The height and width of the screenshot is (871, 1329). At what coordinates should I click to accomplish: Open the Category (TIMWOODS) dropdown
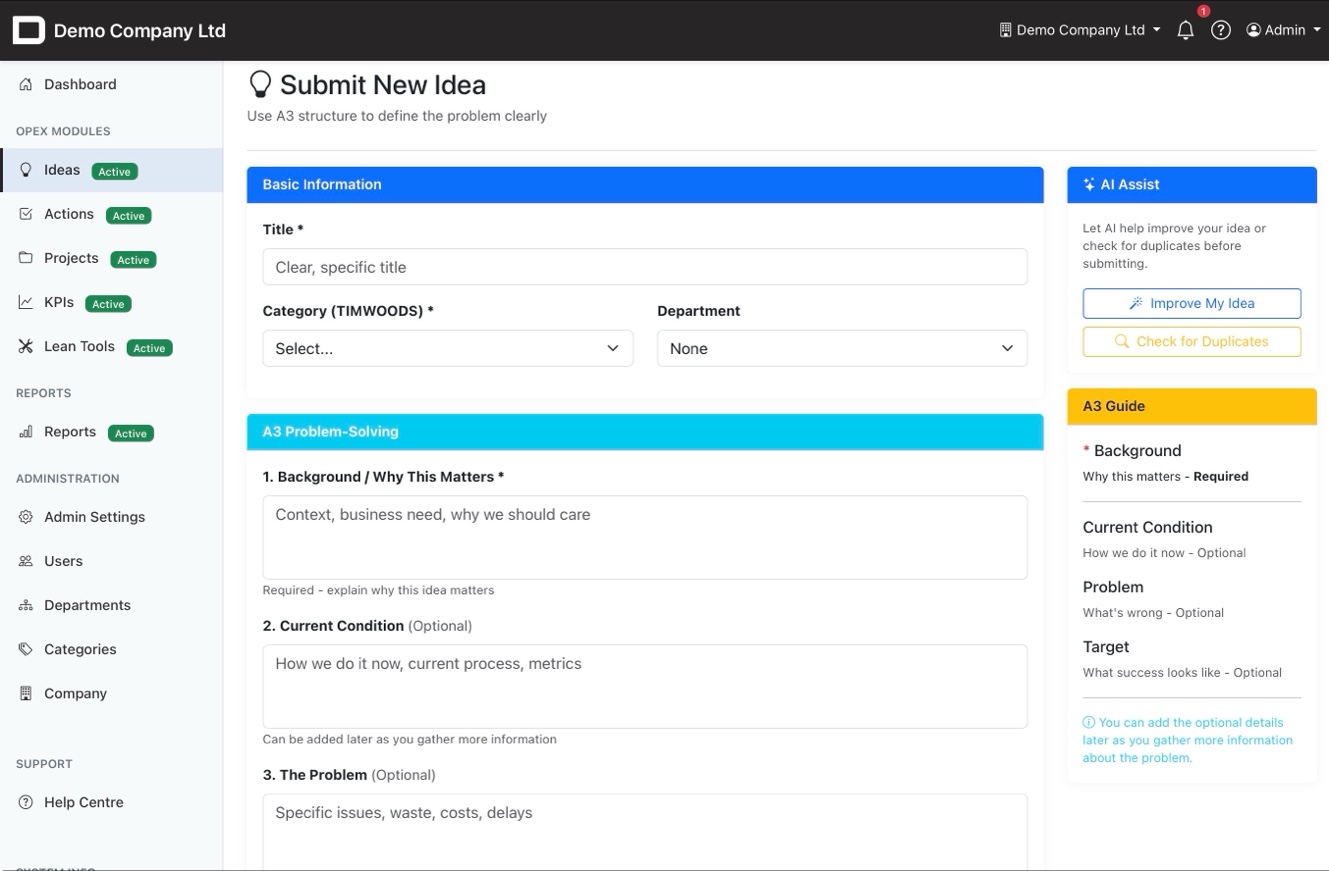pyautogui.click(x=447, y=348)
